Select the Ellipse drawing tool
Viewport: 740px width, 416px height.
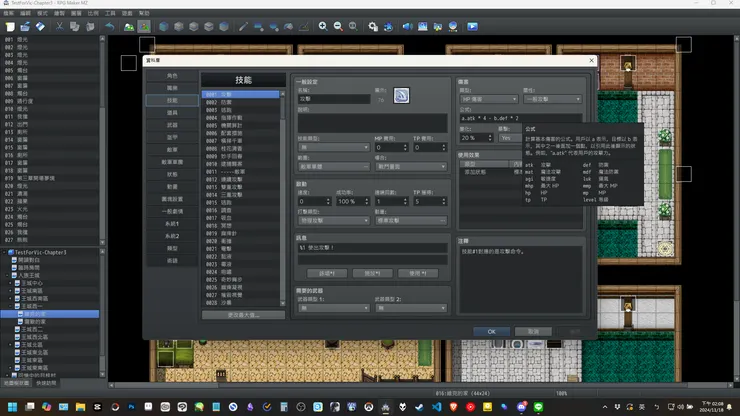(x=273, y=26)
